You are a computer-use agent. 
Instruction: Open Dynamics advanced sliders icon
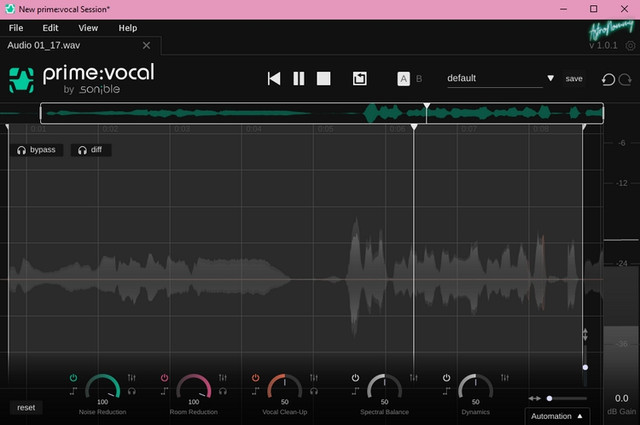505,378
